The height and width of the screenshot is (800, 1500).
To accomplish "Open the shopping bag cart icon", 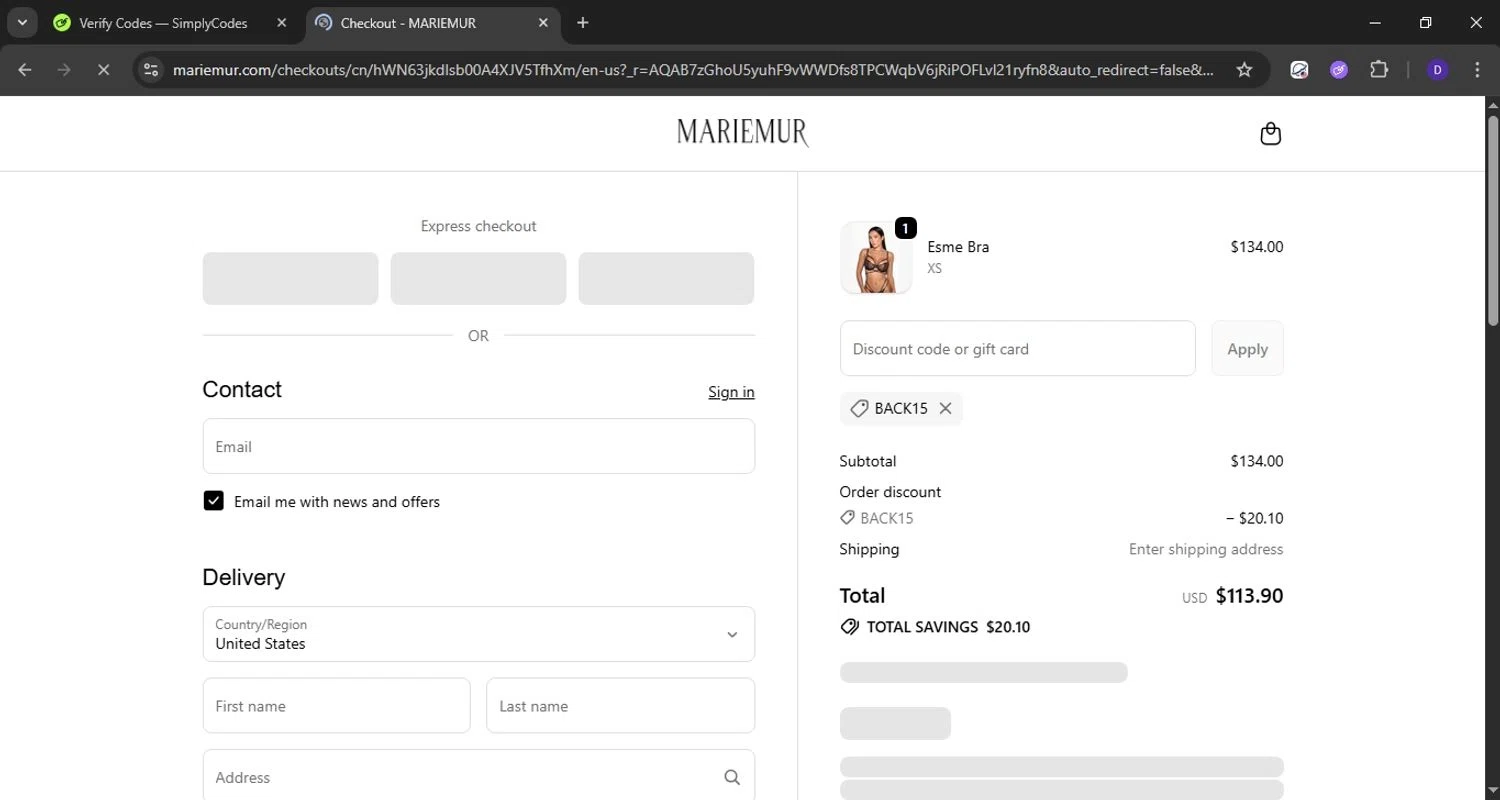I will [1270, 133].
